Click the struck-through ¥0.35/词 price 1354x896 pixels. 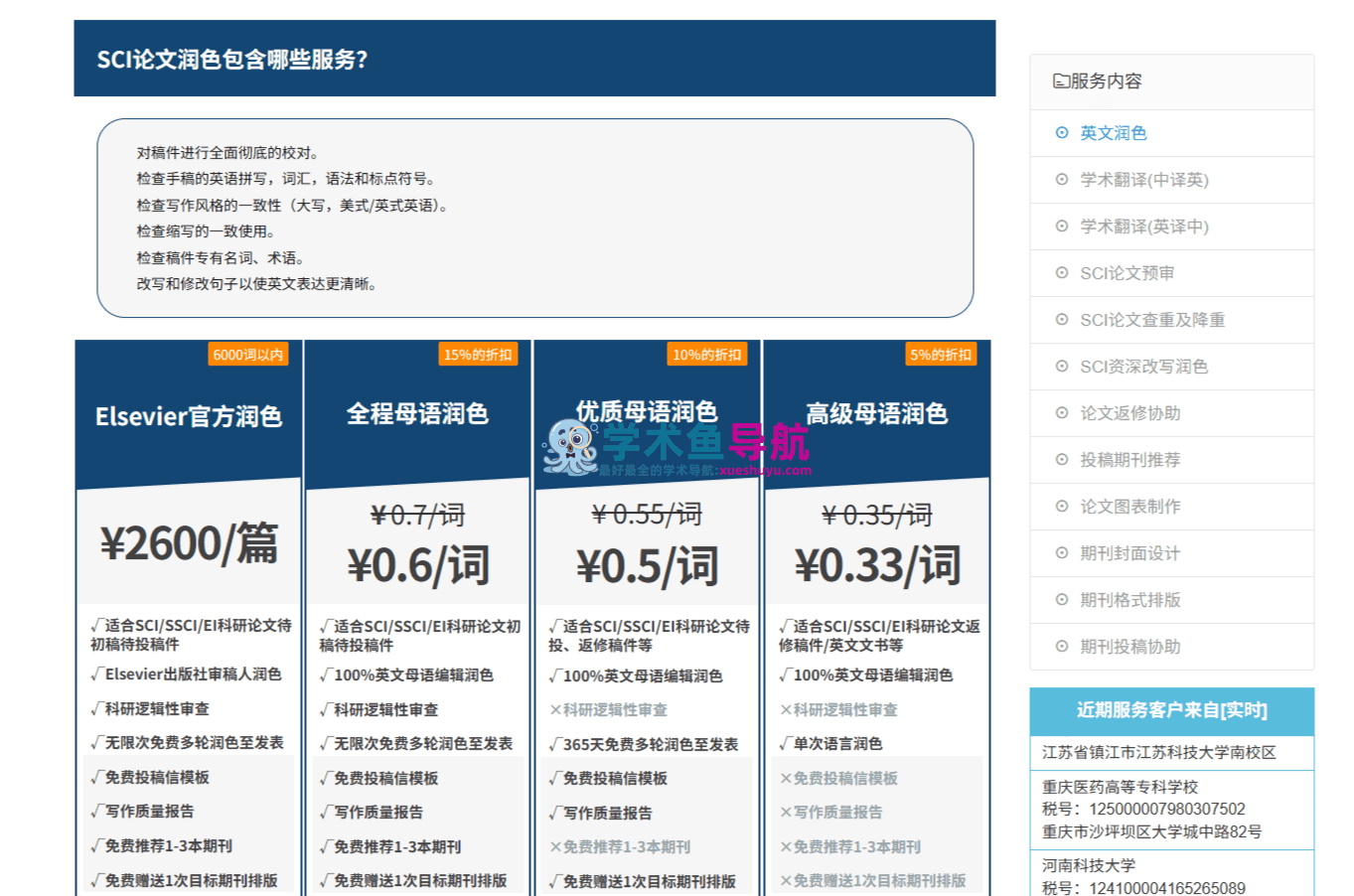[877, 515]
